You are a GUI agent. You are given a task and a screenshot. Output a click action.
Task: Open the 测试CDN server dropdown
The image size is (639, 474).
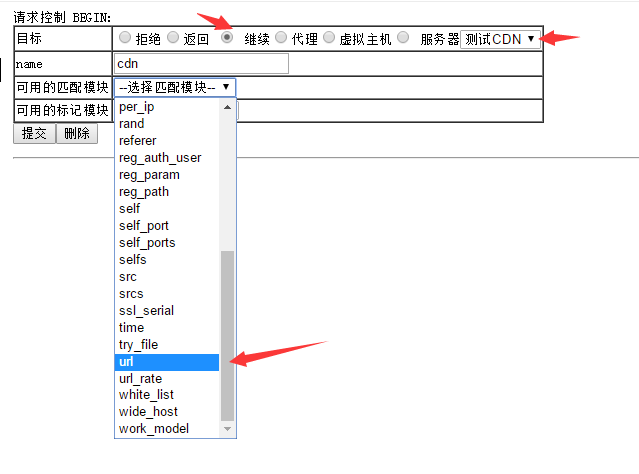pos(500,39)
